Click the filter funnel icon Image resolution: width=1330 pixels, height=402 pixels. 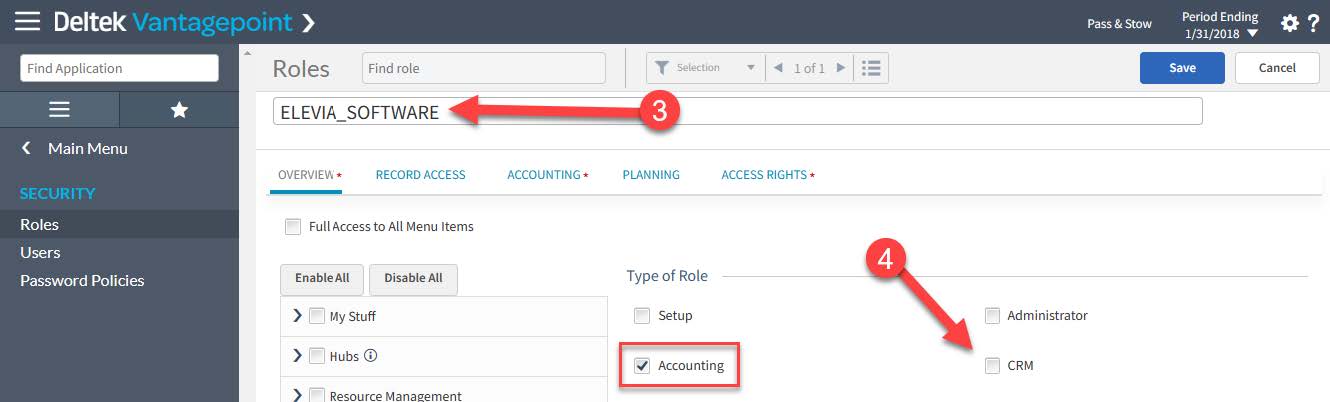coord(661,68)
